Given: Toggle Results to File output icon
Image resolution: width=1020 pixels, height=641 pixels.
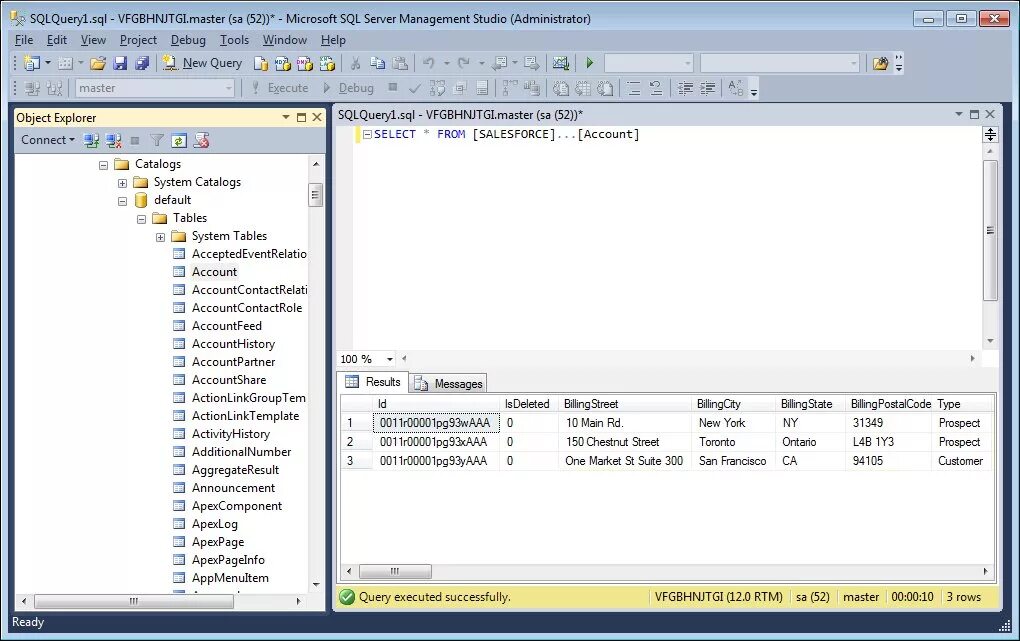Looking at the screenshot, I should (x=605, y=88).
